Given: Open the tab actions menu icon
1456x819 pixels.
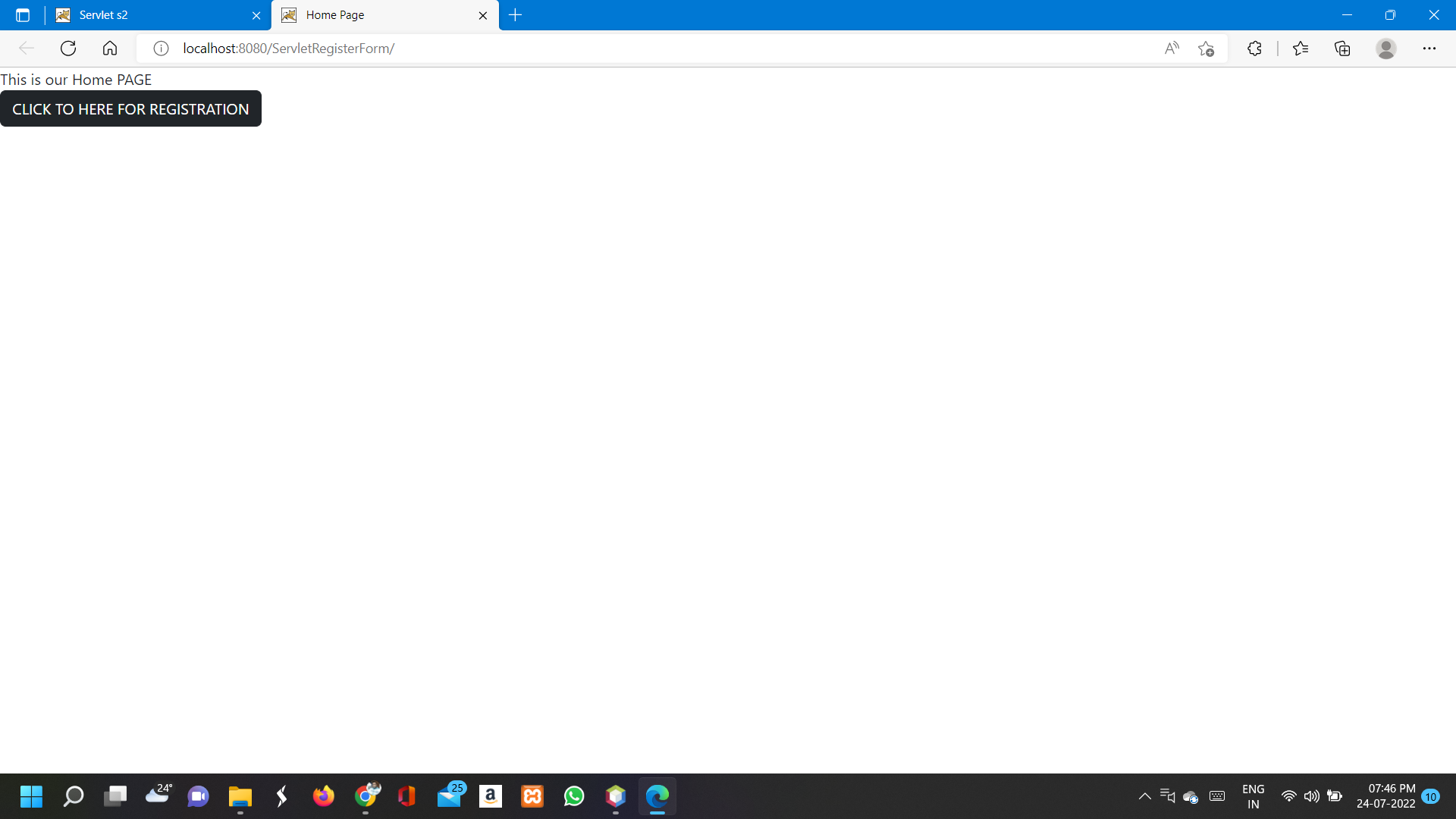Looking at the screenshot, I should [x=23, y=15].
